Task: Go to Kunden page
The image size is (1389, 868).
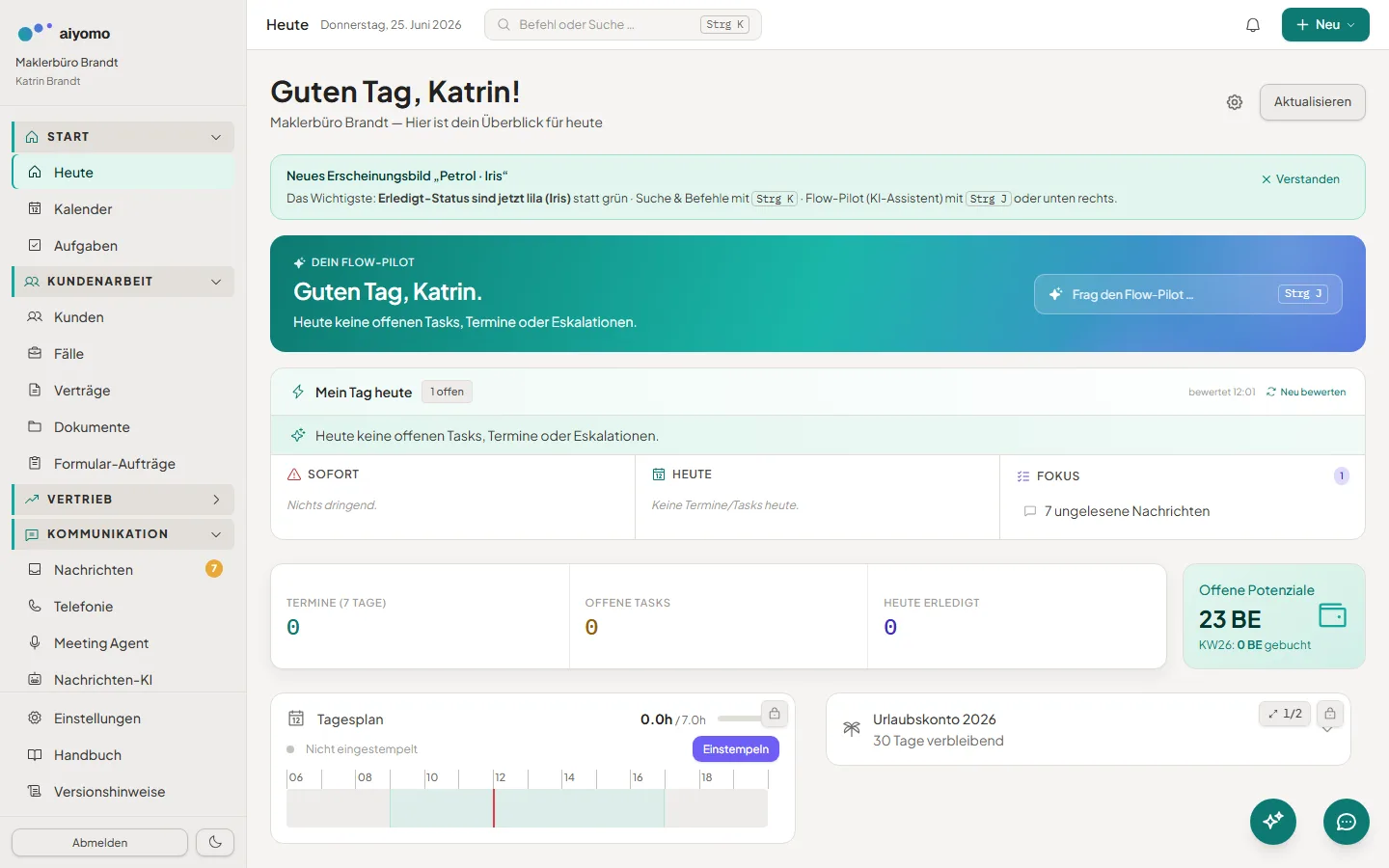Action: coord(123,317)
